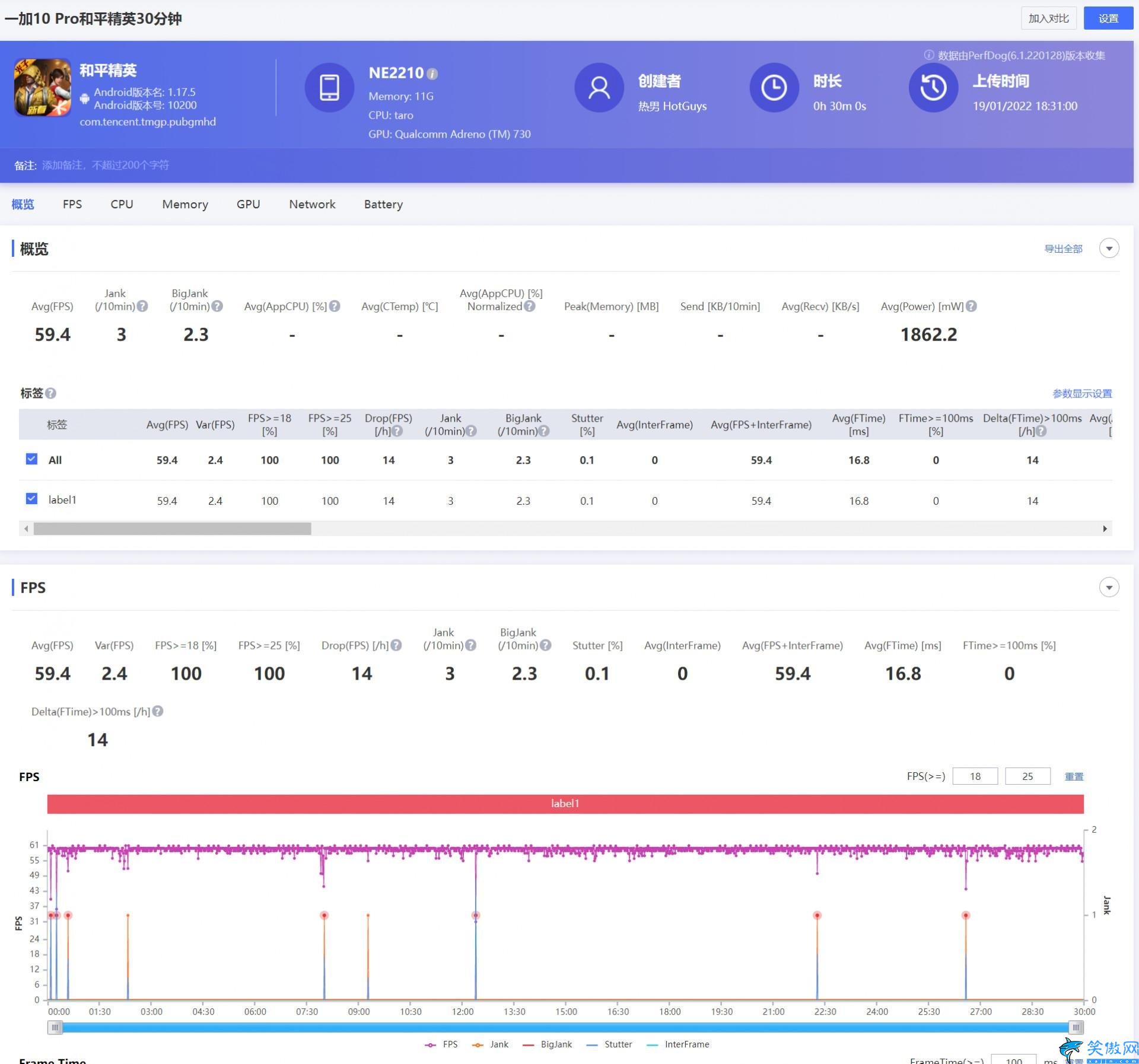
Task: Toggle InterFrame series in chart legend
Action: click(x=677, y=1044)
